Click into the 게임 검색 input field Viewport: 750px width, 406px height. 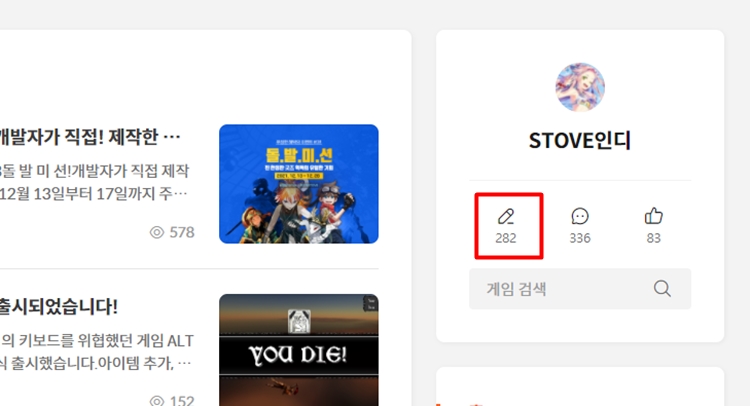point(580,289)
